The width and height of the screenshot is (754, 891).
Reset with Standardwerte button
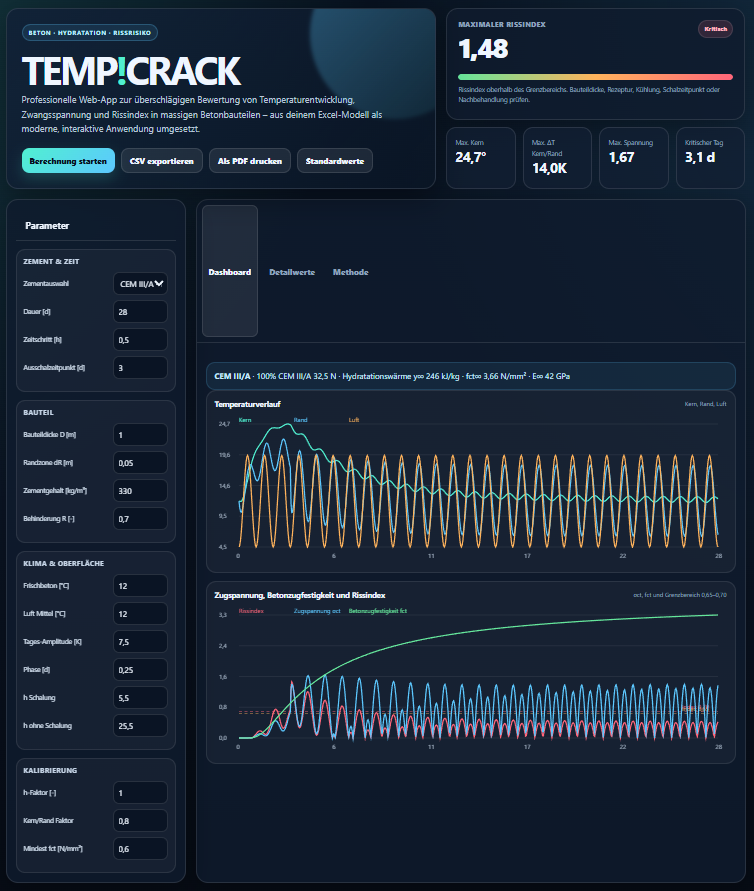pos(335,161)
